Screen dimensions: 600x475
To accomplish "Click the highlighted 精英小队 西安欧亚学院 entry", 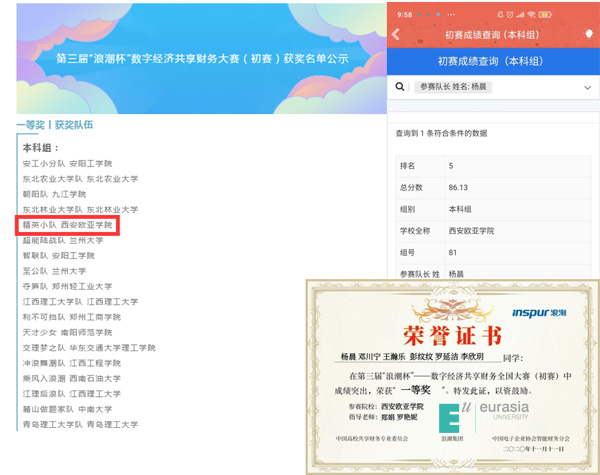I will 68,225.
